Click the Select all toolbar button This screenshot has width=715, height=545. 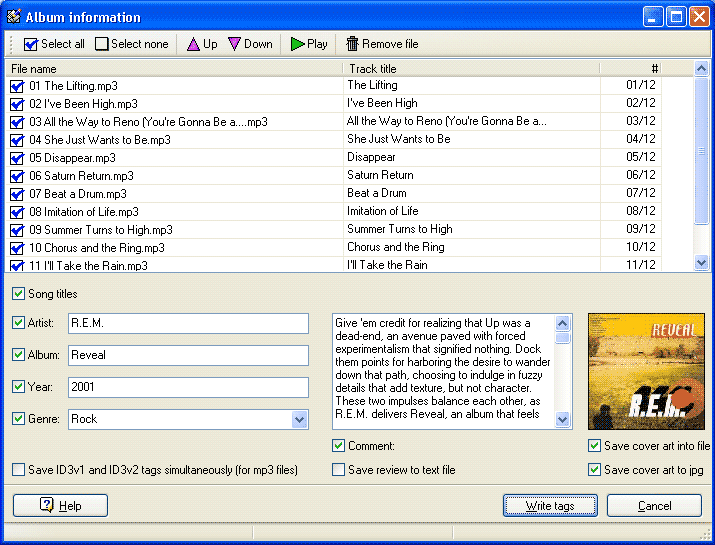coord(54,44)
